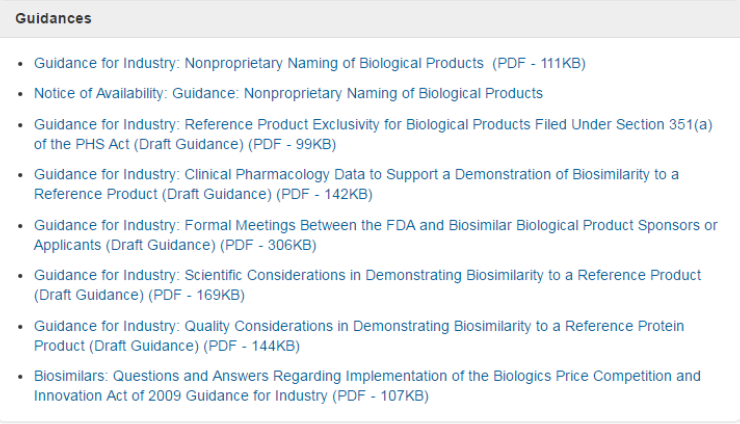Open Quality Considerations in Demonstrating Biosimilarity link

click(359, 336)
